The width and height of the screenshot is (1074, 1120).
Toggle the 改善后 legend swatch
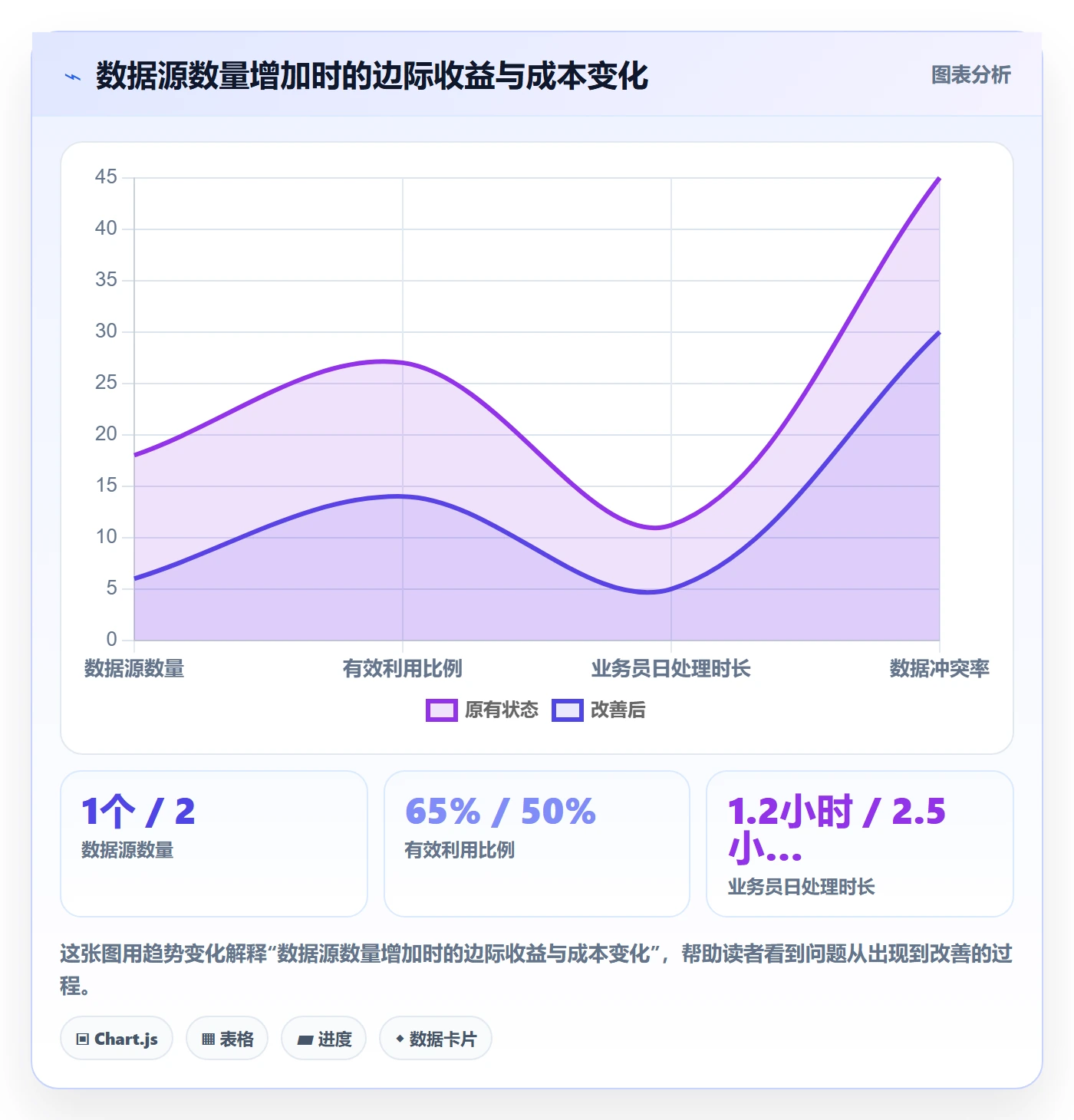(568, 710)
